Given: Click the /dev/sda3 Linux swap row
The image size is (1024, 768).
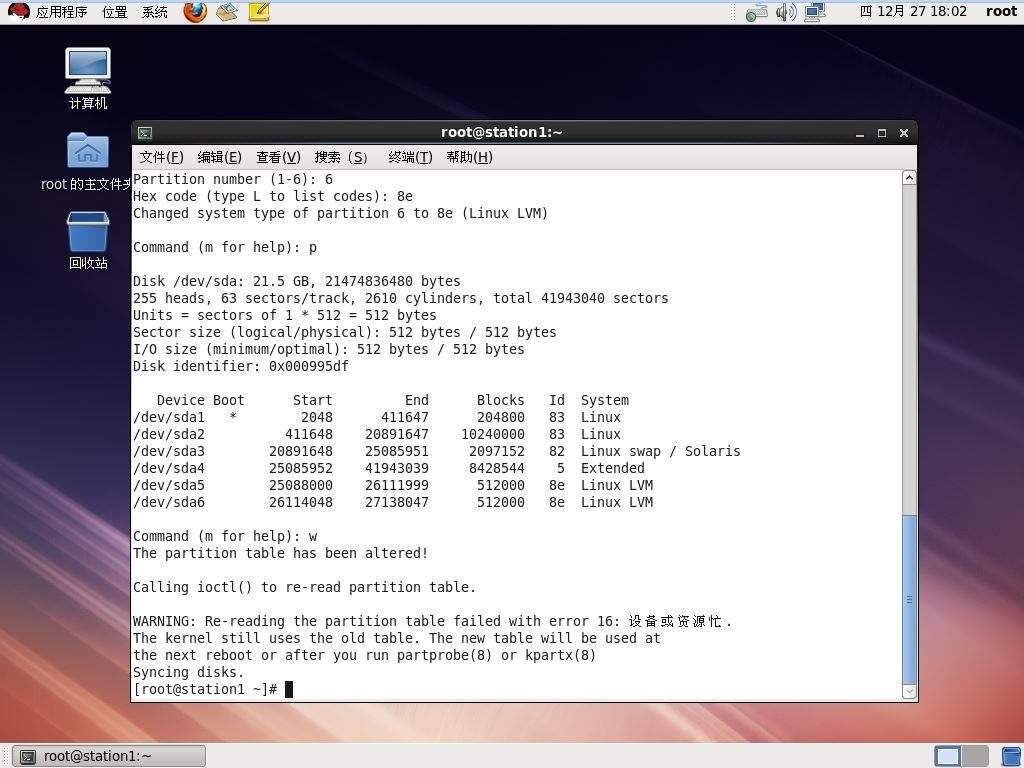Looking at the screenshot, I should pyautogui.click(x=436, y=451).
